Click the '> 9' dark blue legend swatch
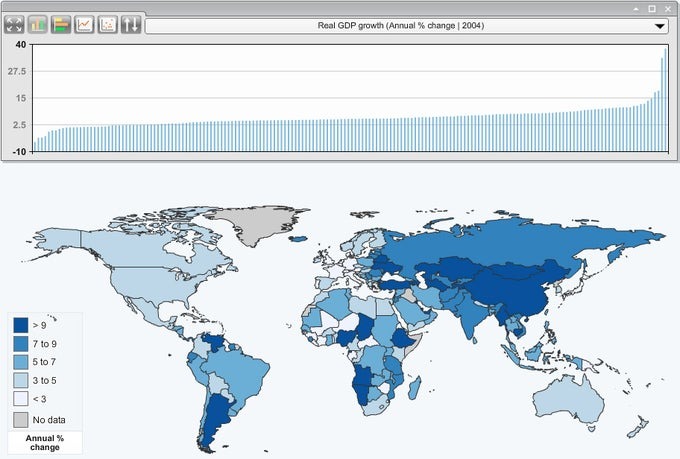The image size is (680, 459). coord(21,325)
